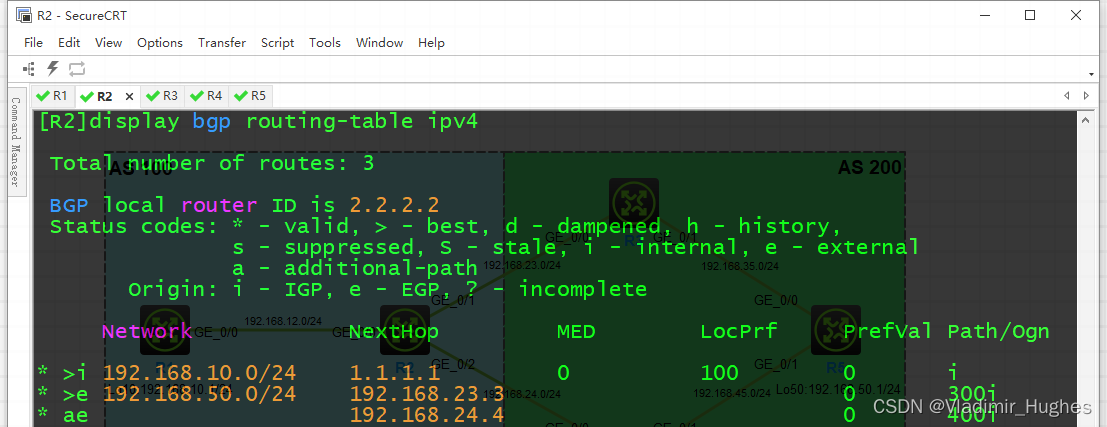Click the Path/Ogn column header
1107x427 pixels.
click(x=998, y=331)
